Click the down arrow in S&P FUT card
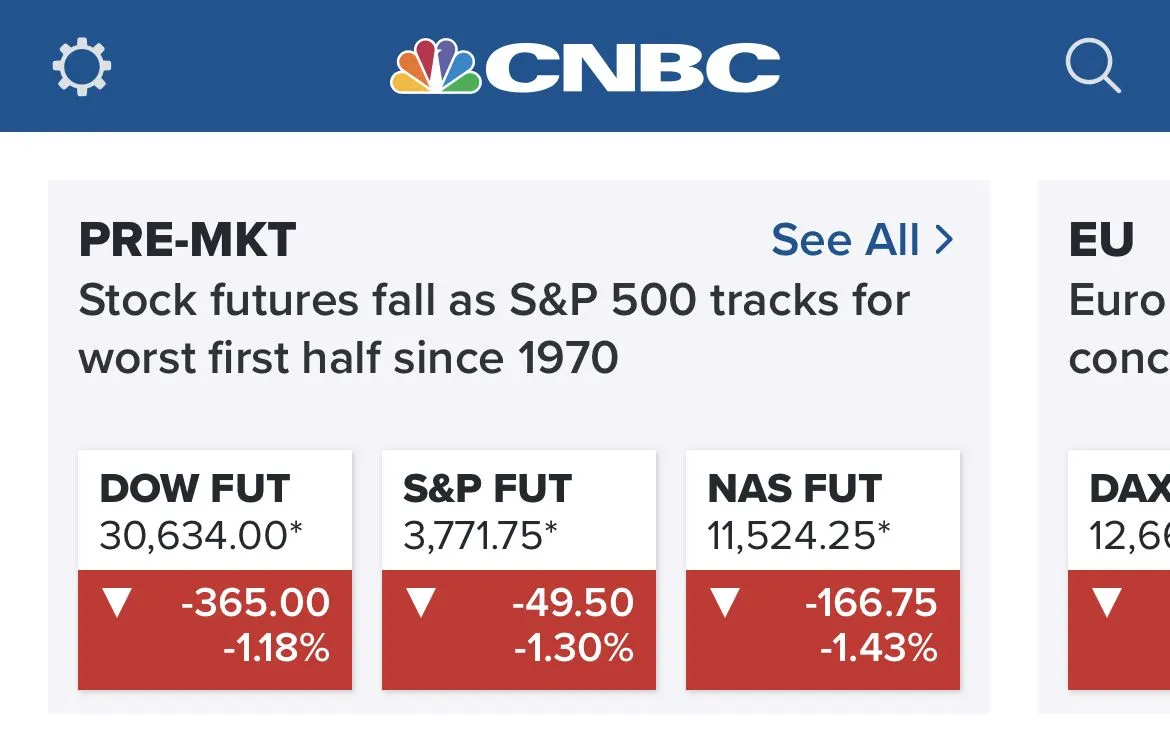The width and height of the screenshot is (1170, 755). click(x=421, y=602)
